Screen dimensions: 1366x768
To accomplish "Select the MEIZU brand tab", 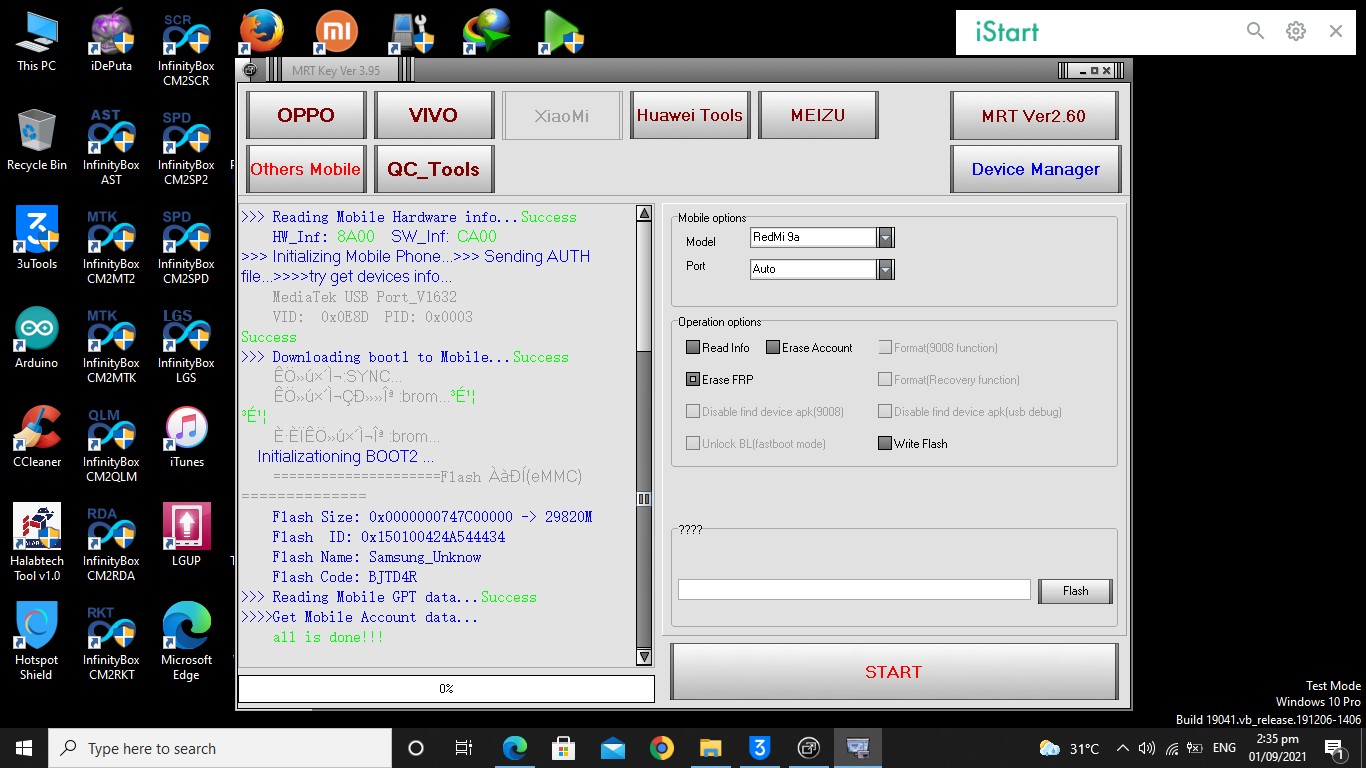I will click(x=818, y=115).
